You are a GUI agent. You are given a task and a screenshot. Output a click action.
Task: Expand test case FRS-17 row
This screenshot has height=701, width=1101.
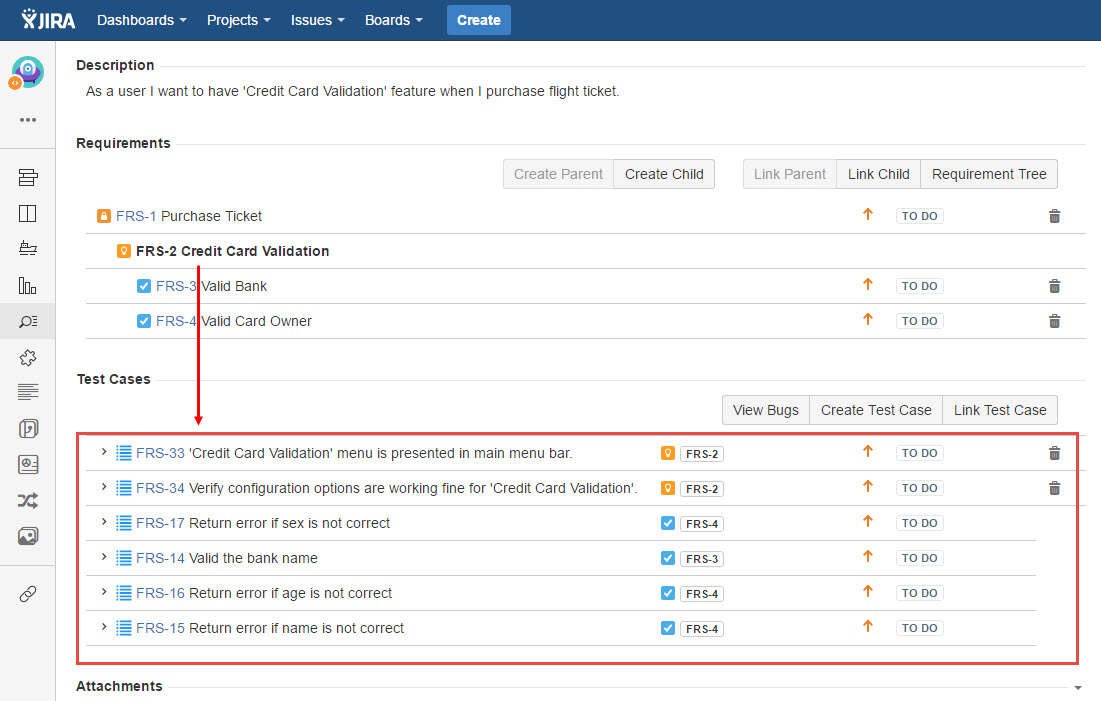coord(104,522)
